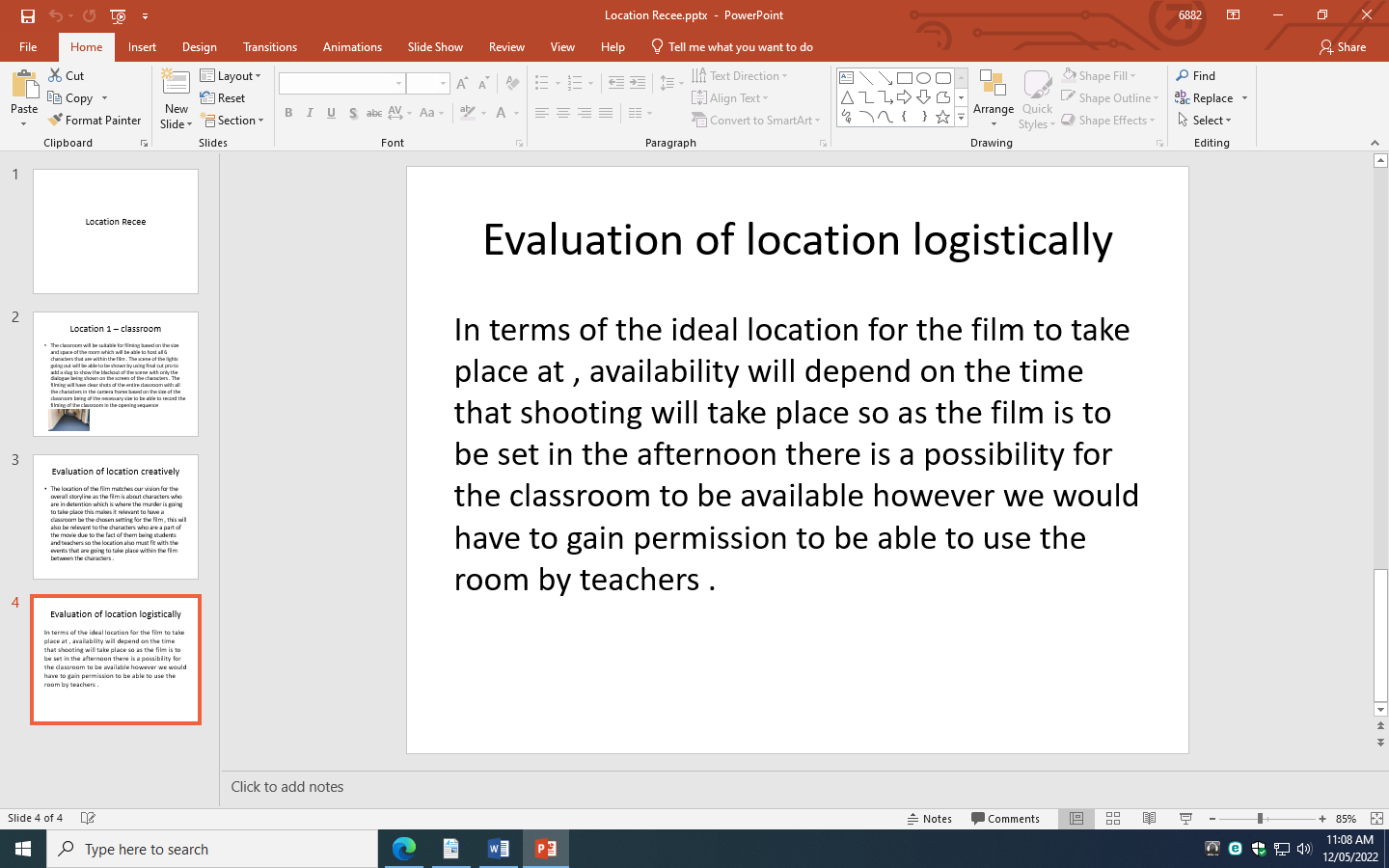1389x868 pixels.
Task: Clear all formatting with the eraser icon
Action: click(512, 84)
